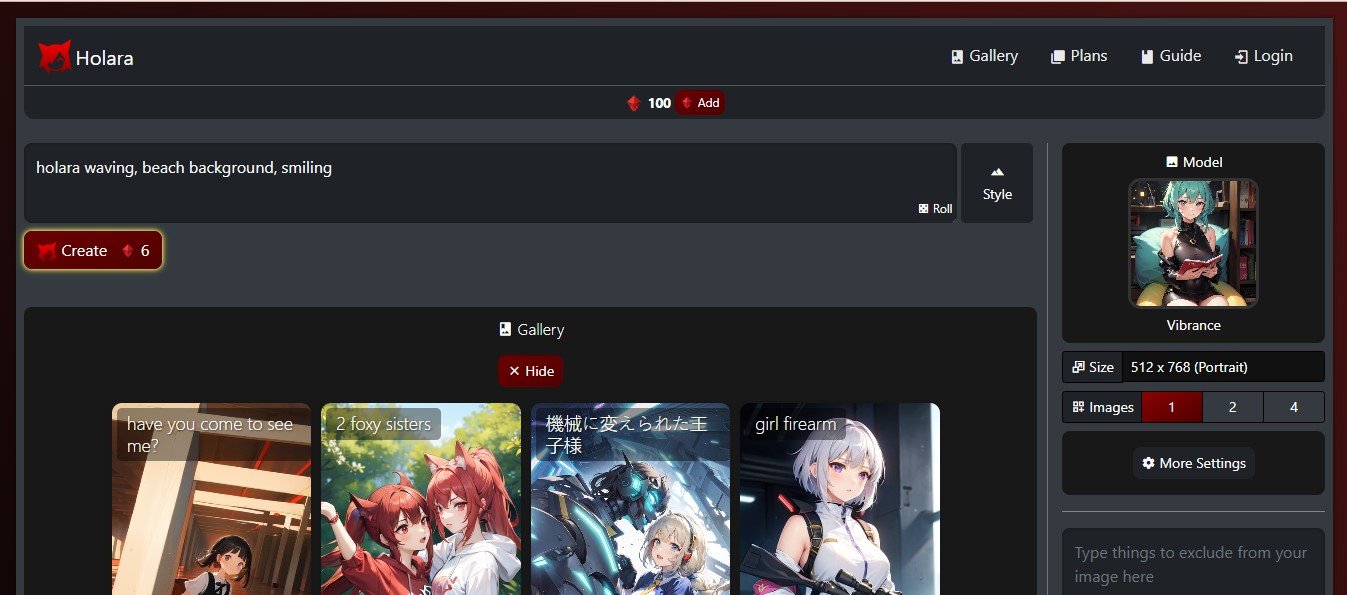Click the red gem credits icon
This screenshot has height=595, width=1347.
pos(633,103)
